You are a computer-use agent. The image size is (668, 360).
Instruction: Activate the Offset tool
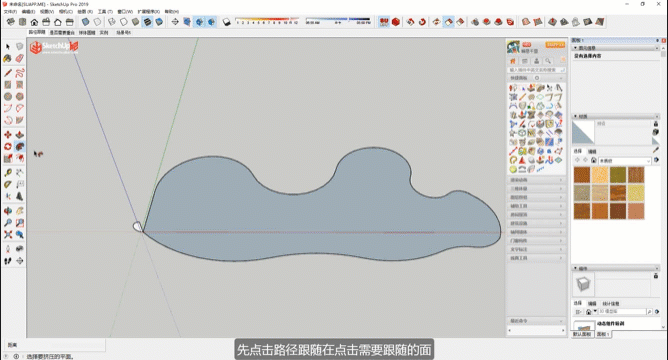coord(20,158)
